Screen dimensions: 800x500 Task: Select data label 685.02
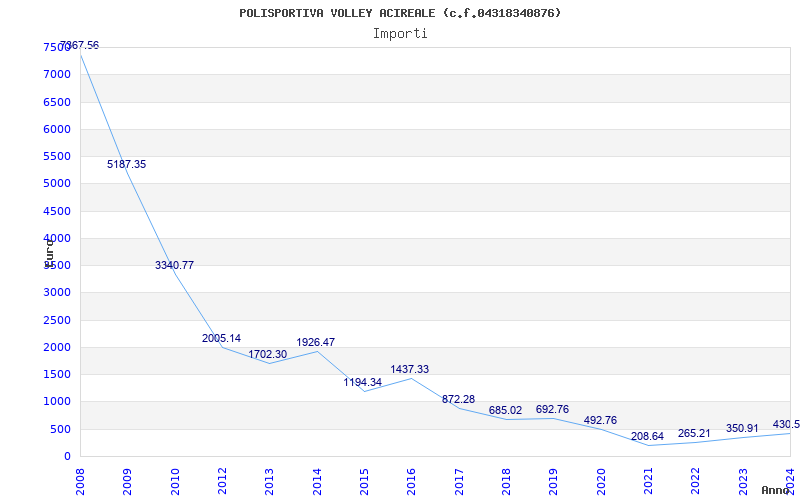[x=506, y=410]
